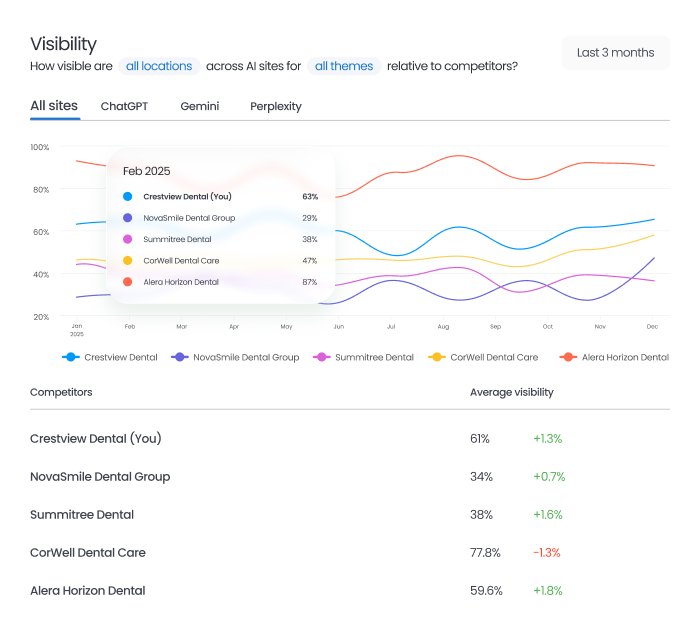This screenshot has height=630, width=700.
Task: Click the yellow CorWell tooltip dot
Action: coord(128,261)
